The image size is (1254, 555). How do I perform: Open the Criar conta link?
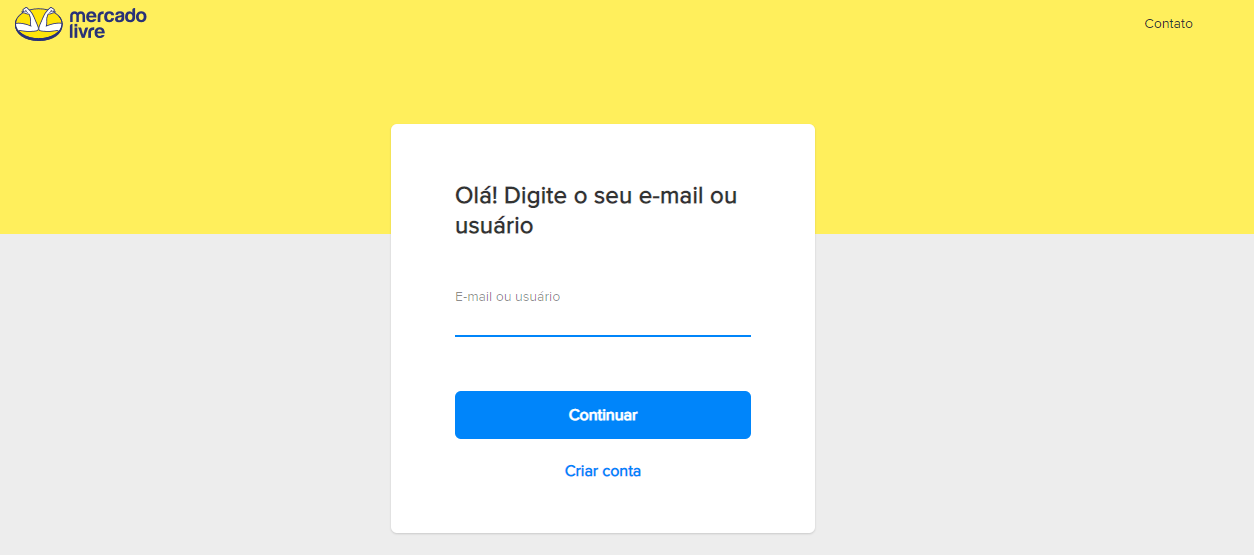tap(602, 471)
